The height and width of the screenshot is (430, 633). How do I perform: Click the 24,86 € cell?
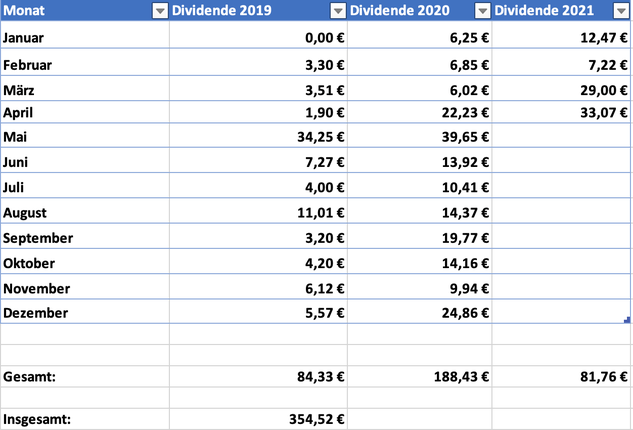click(420, 311)
